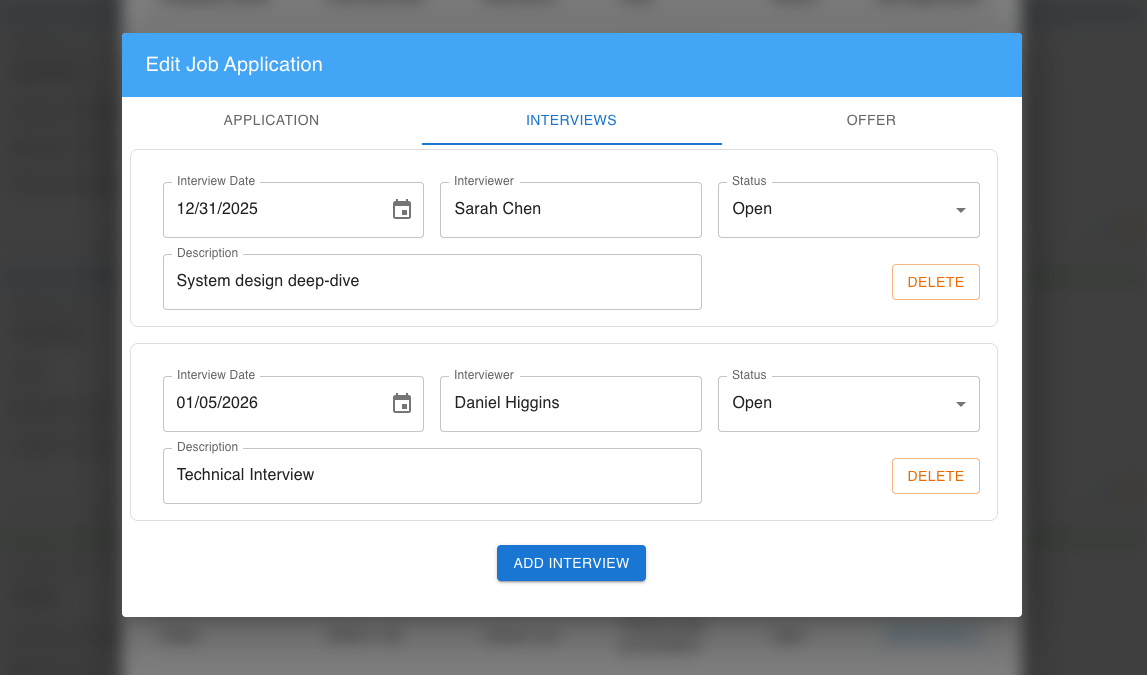The image size is (1147, 675).
Task: Open calendar picker for 12/31/2025 interview date
Action: [x=402, y=210]
